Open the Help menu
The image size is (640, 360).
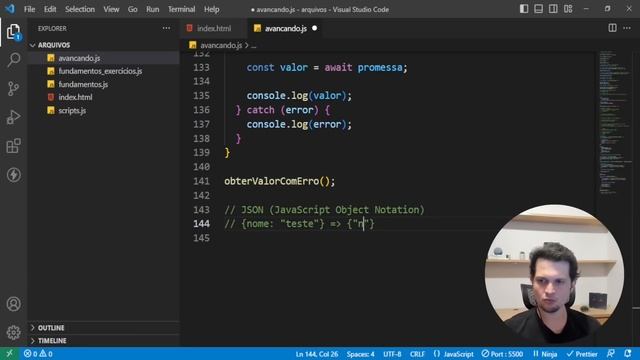click(x=211, y=9)
